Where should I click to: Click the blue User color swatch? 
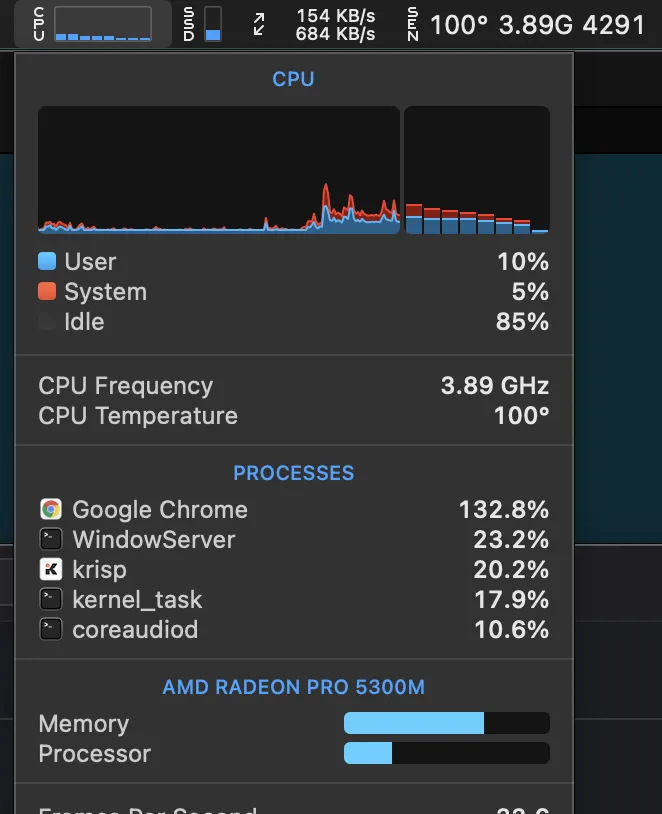point(47,262)
